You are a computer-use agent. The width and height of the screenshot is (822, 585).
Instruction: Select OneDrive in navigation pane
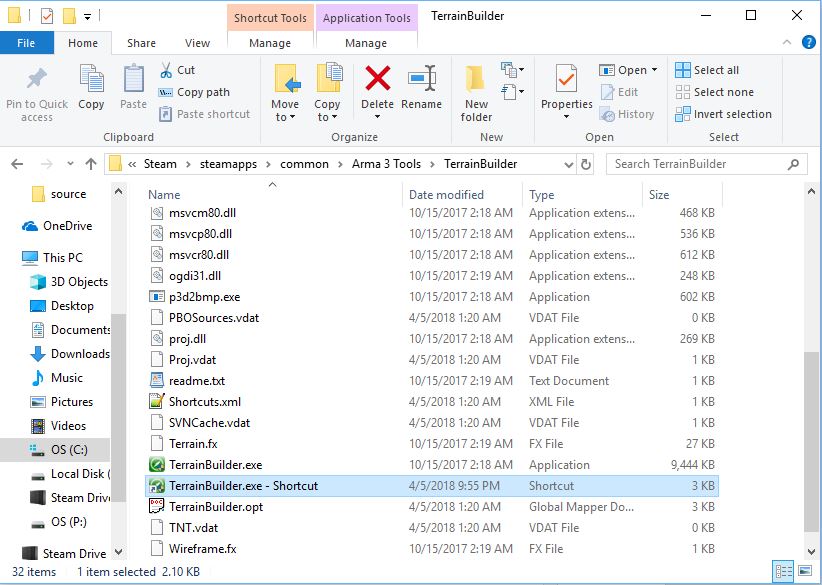tap(57, 226)
